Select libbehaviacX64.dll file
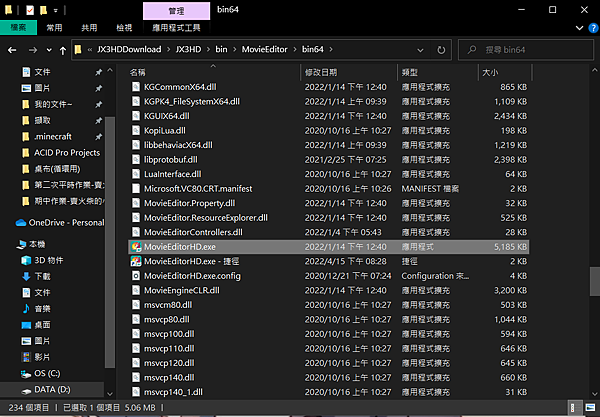Viewport: 600px width, 417px height. click(178, 145)
